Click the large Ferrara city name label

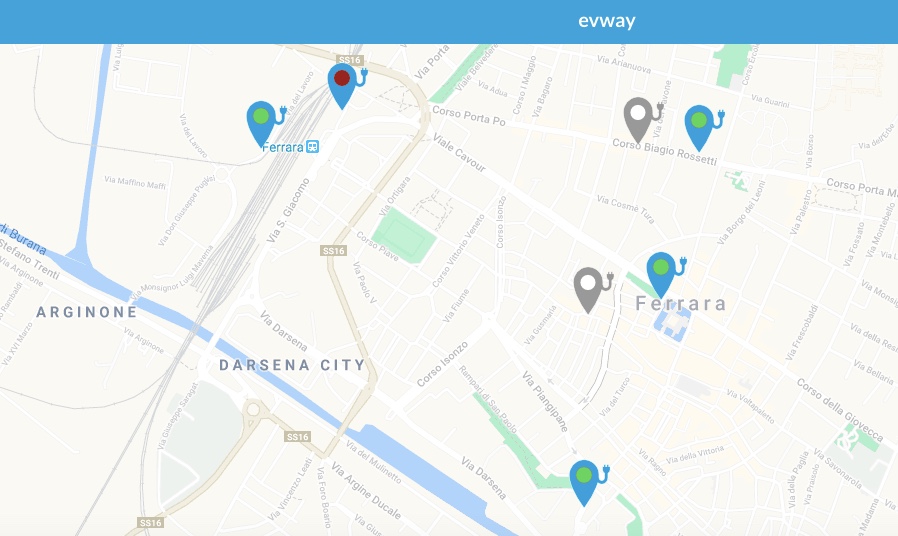pos(681,304)
